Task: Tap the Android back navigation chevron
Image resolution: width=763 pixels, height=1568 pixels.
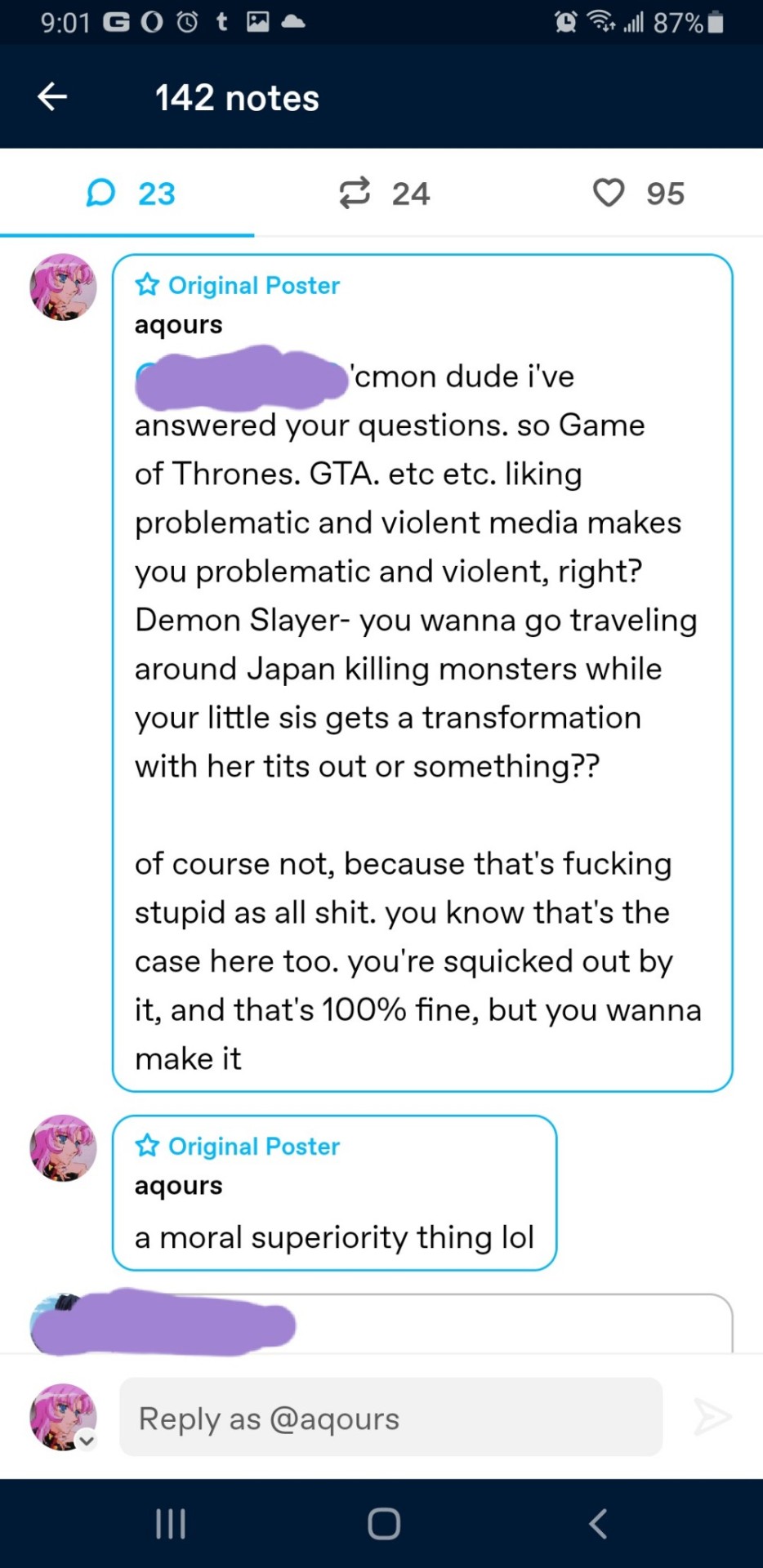Action: point(597,1524)
